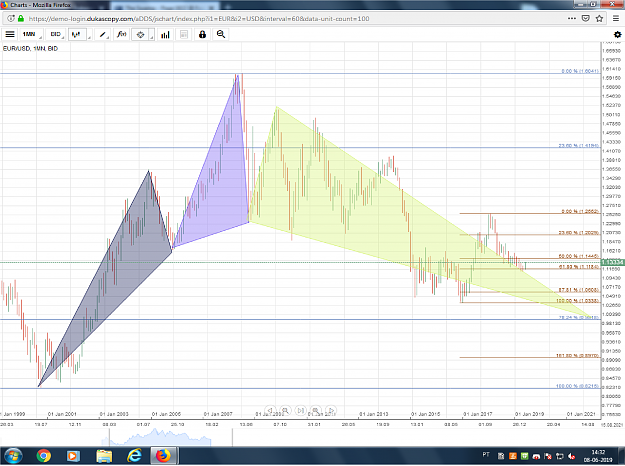
Task: Click the Firefox taskbar button
Action: pyautogui.click(x=163, y=456)
